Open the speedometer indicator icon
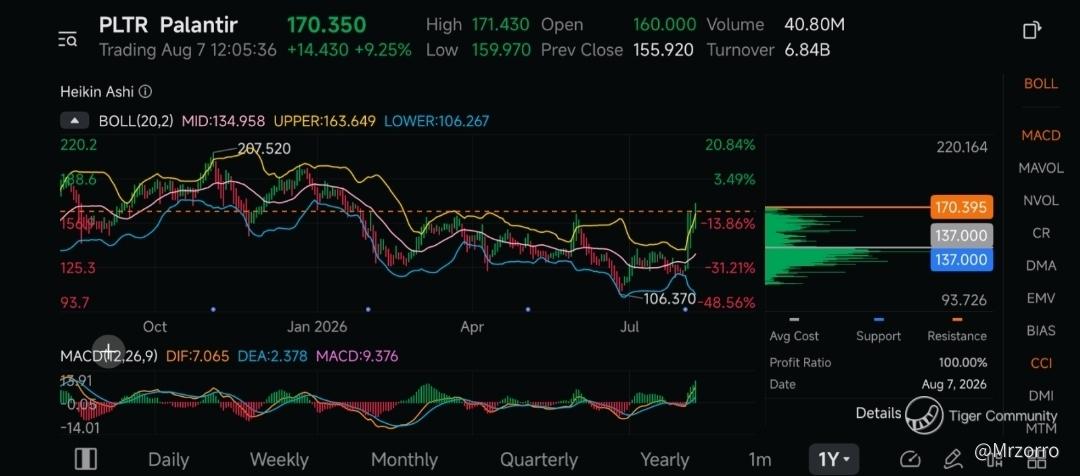The image size is (1080, 476). point(910,459)
